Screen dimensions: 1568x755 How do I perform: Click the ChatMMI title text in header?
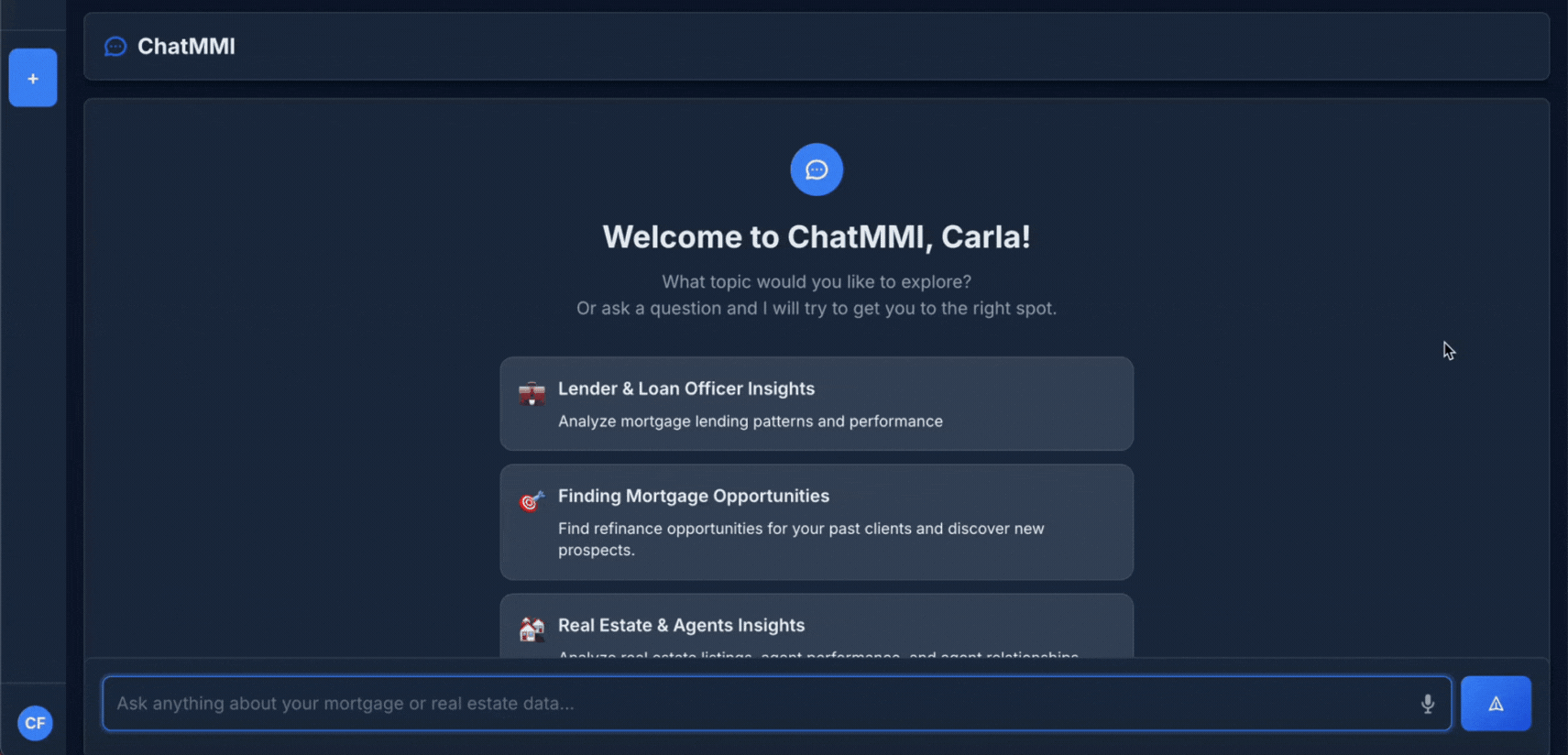[x=186, y=47]
